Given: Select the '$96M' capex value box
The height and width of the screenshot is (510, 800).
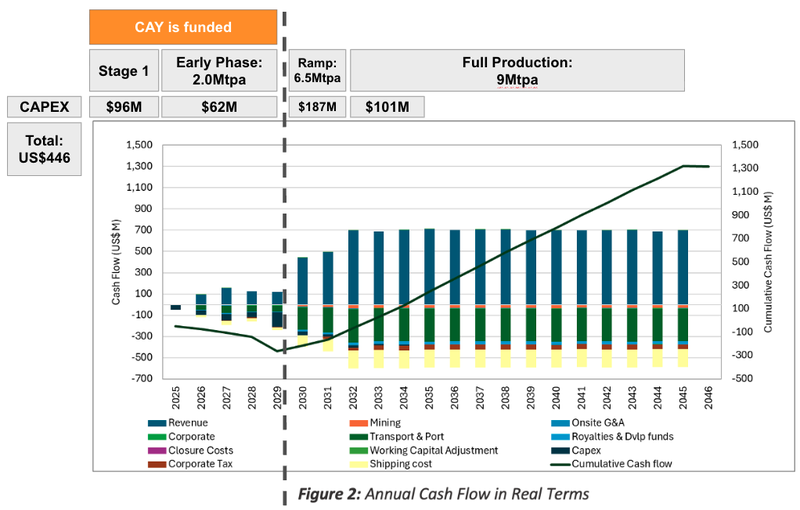Looking at the screenshot, I should [x=122, y=107].
